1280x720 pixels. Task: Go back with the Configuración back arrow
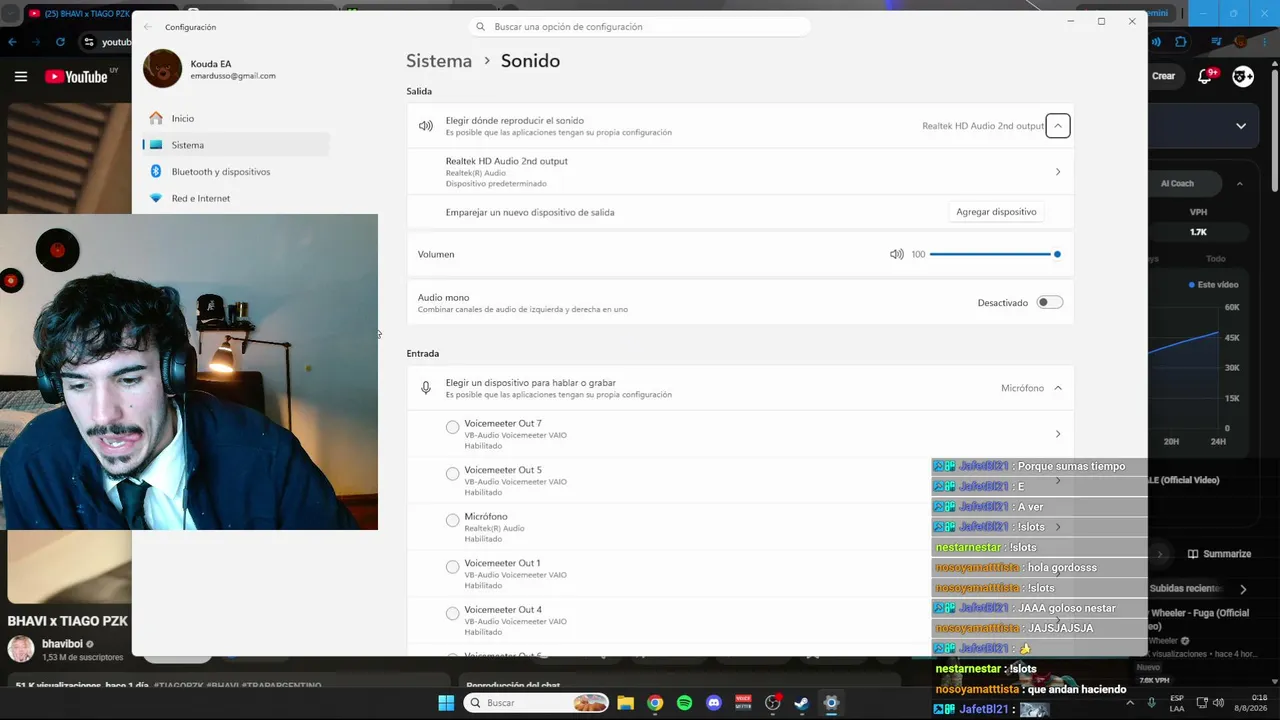click(x=148, y=27)
